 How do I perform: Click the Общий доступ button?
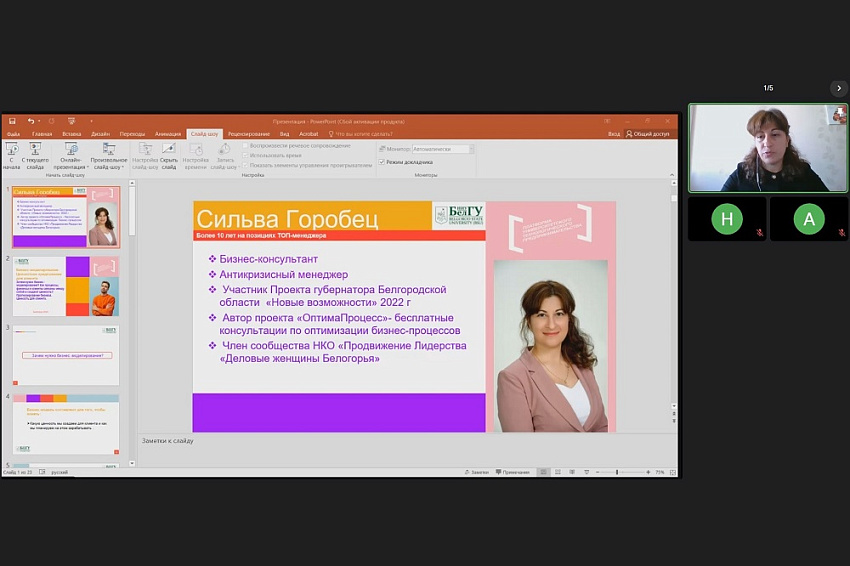(650, 133)
